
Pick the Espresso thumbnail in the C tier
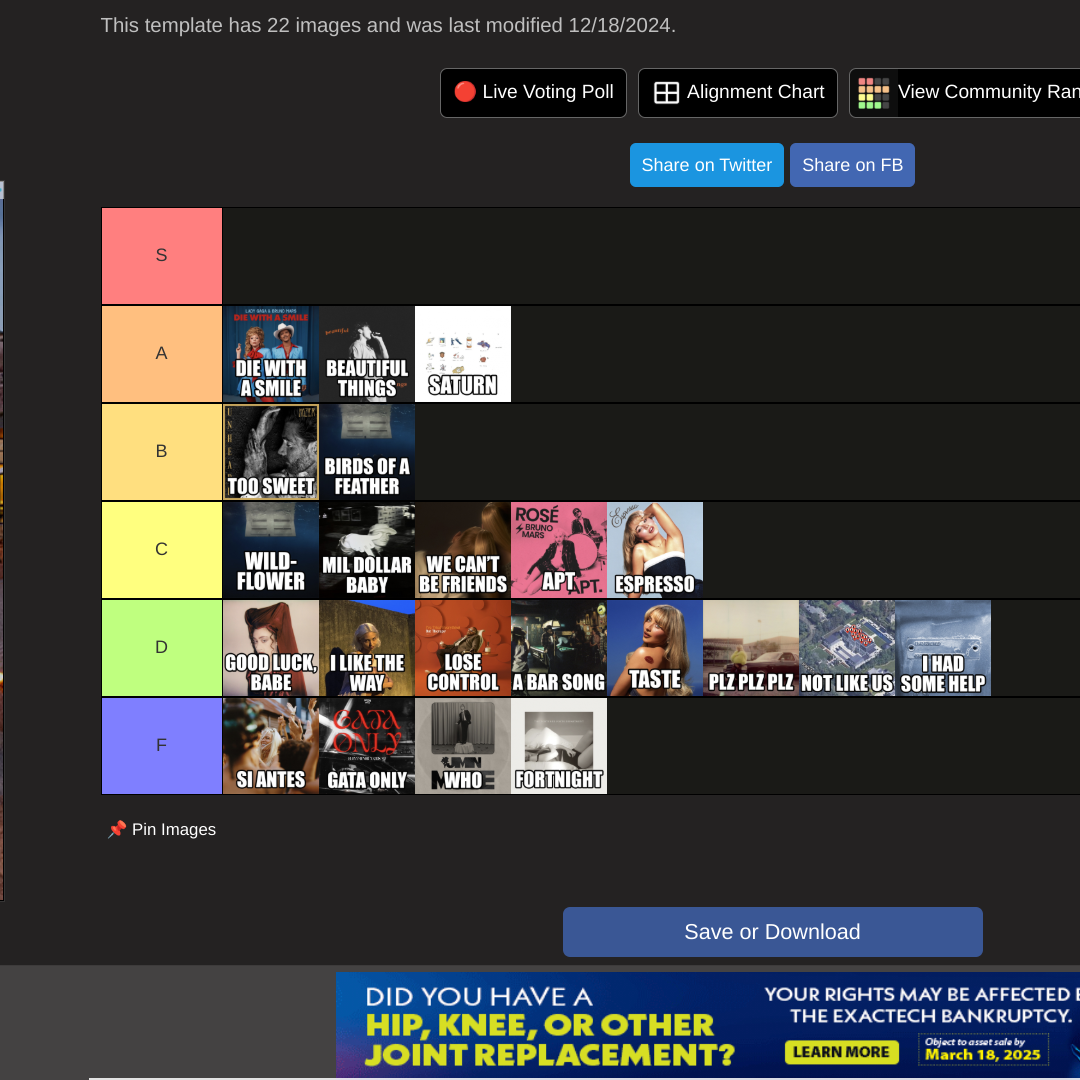point(655,550)
